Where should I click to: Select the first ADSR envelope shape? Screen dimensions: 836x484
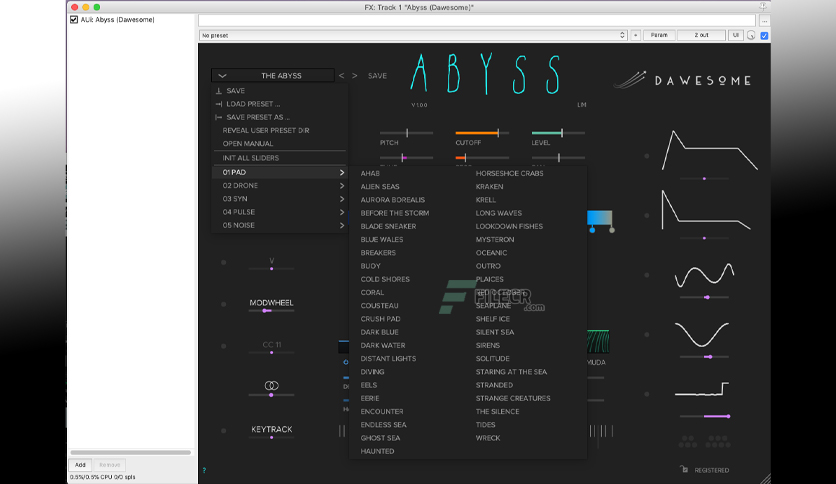pos(710,150)
